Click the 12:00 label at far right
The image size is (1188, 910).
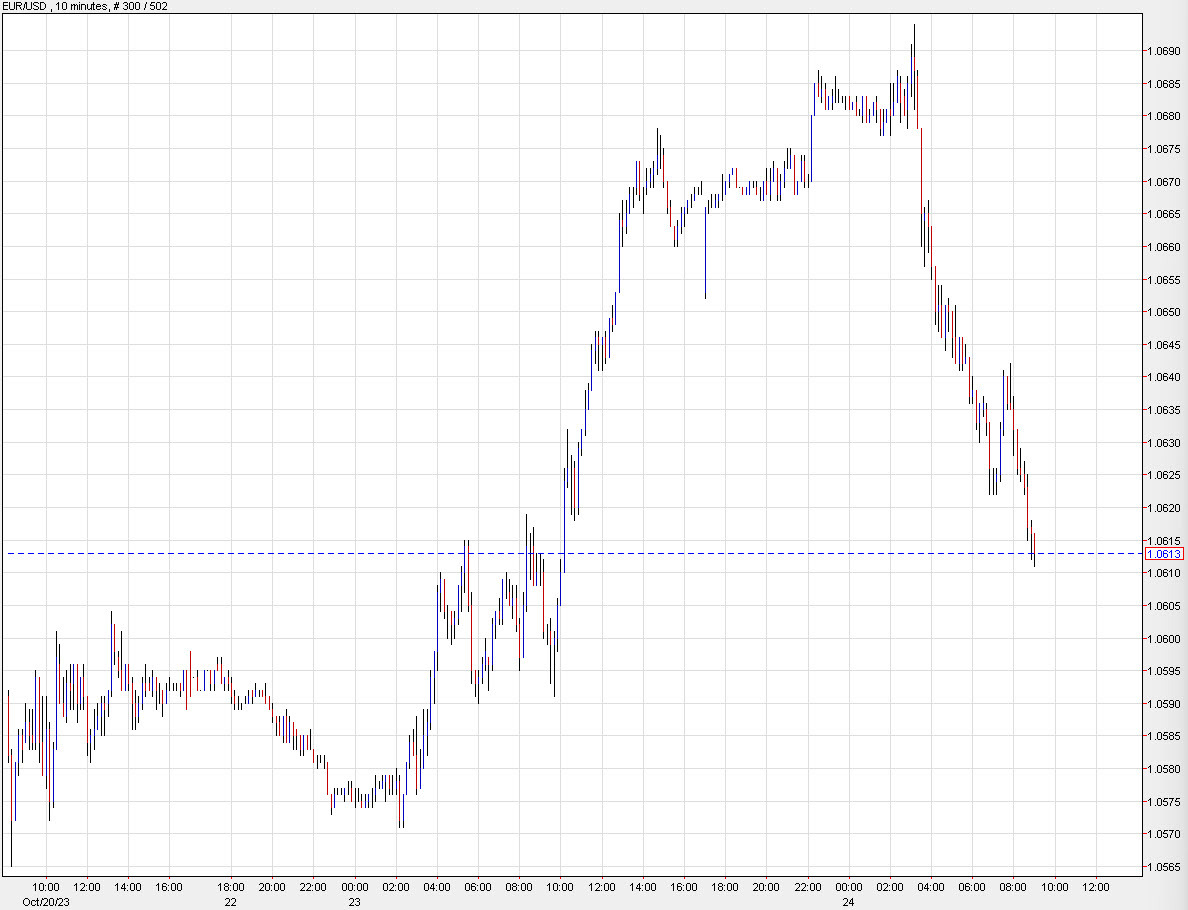point(1097,887)
